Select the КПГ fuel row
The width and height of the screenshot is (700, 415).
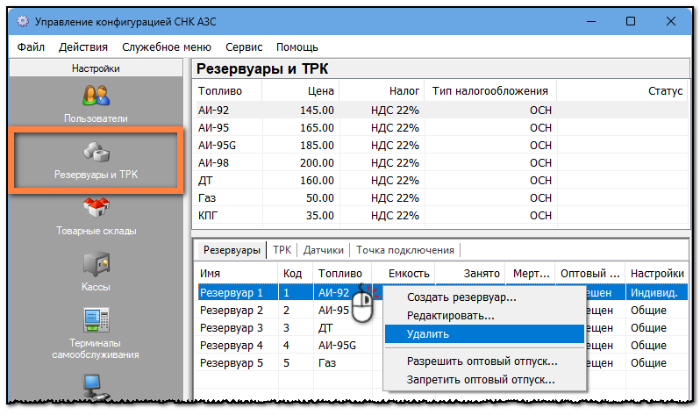441,216
